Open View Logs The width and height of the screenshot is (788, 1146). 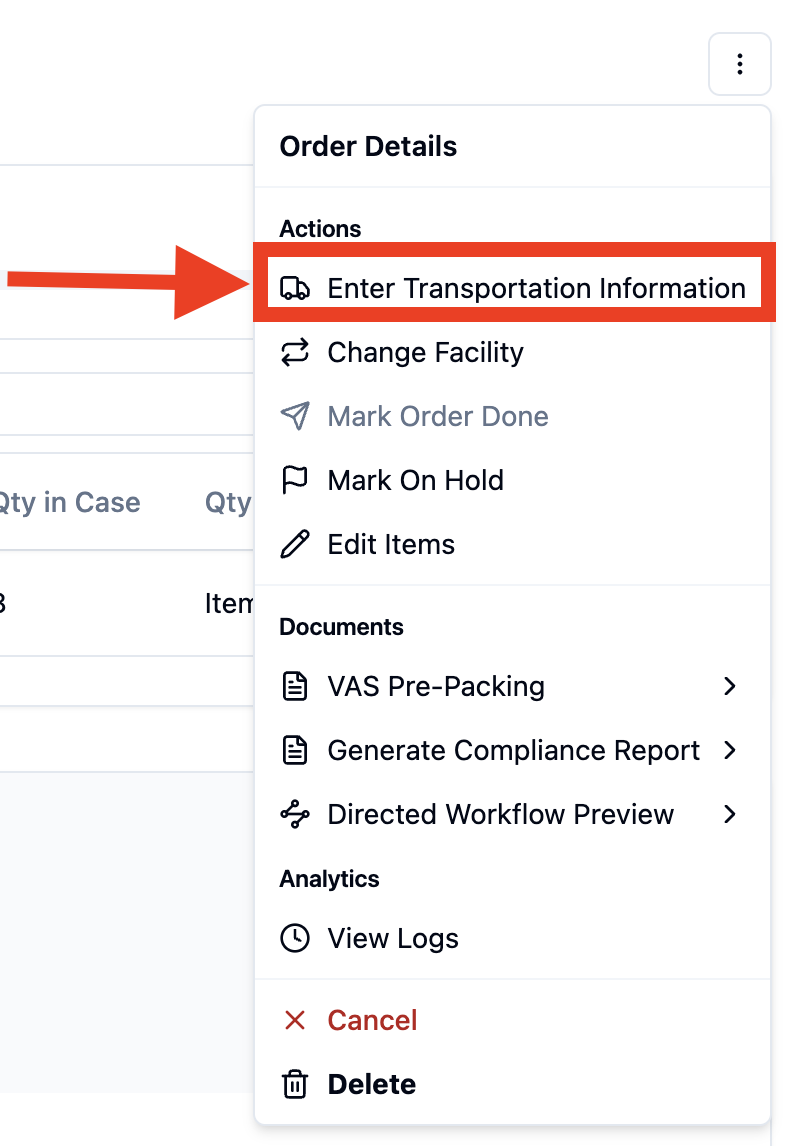tap(393, 938)
